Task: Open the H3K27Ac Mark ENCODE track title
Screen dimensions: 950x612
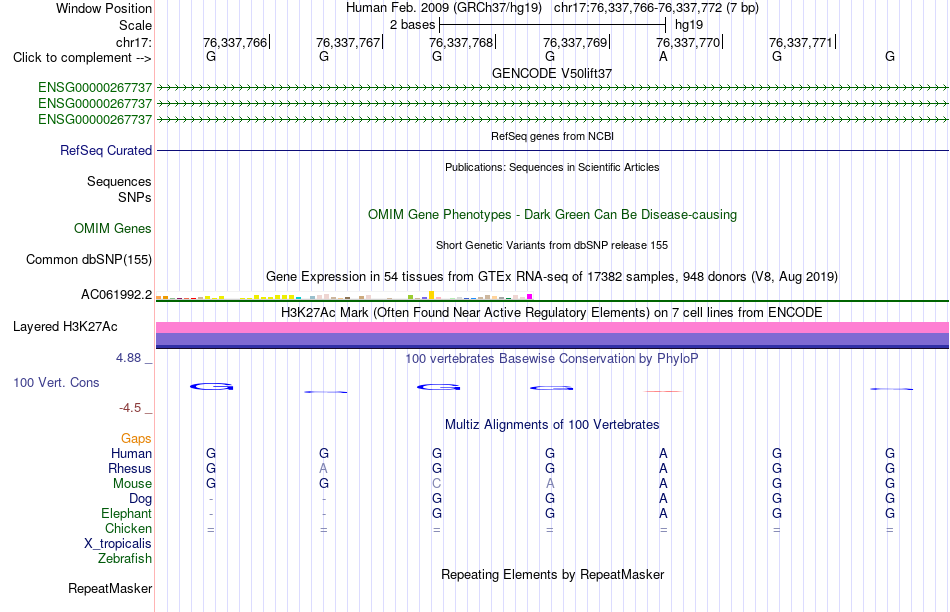Action: point(552,313)
